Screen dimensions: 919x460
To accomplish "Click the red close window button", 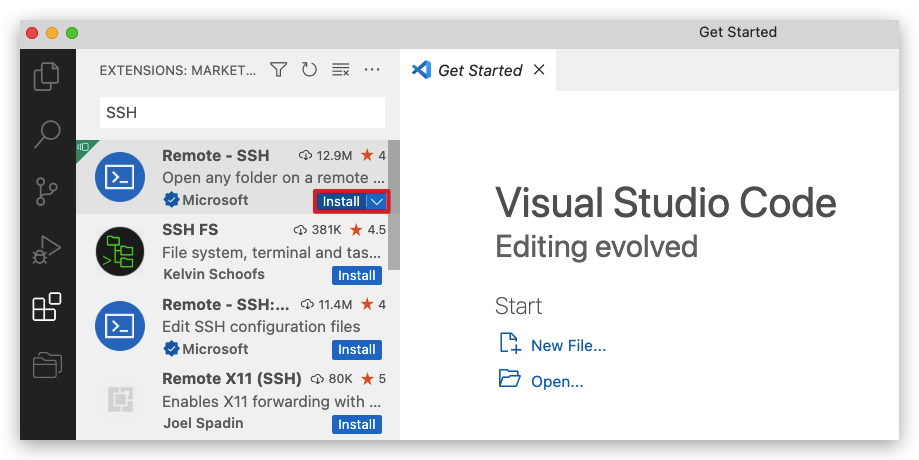I will tap(32, 33).
